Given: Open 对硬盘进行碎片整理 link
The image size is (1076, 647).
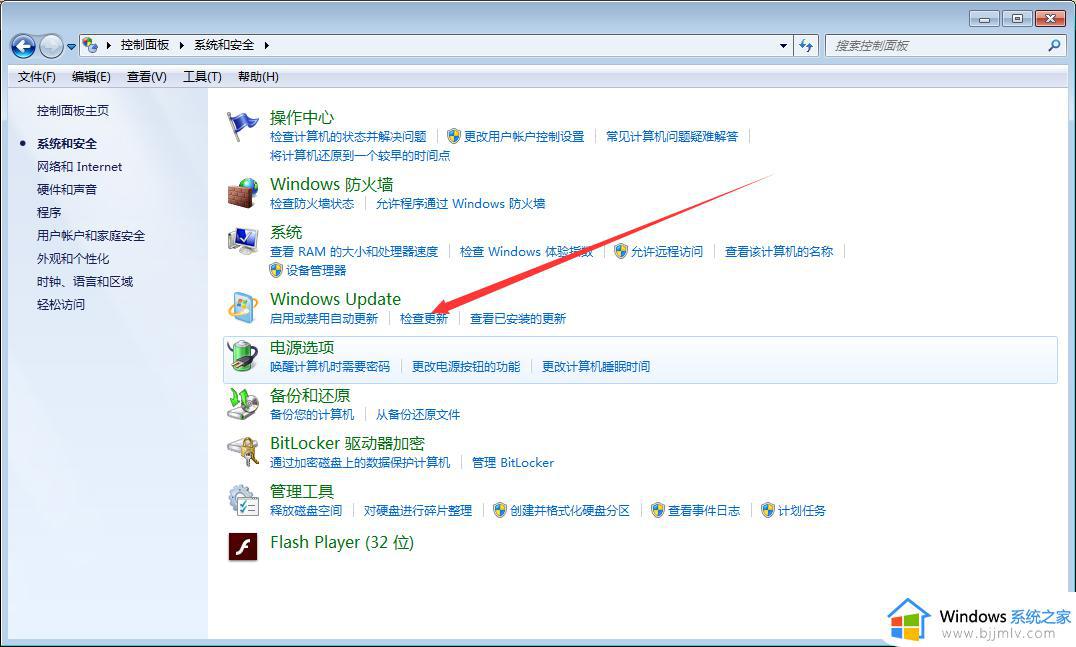Looking at the screenshot, I should [418, 510].
